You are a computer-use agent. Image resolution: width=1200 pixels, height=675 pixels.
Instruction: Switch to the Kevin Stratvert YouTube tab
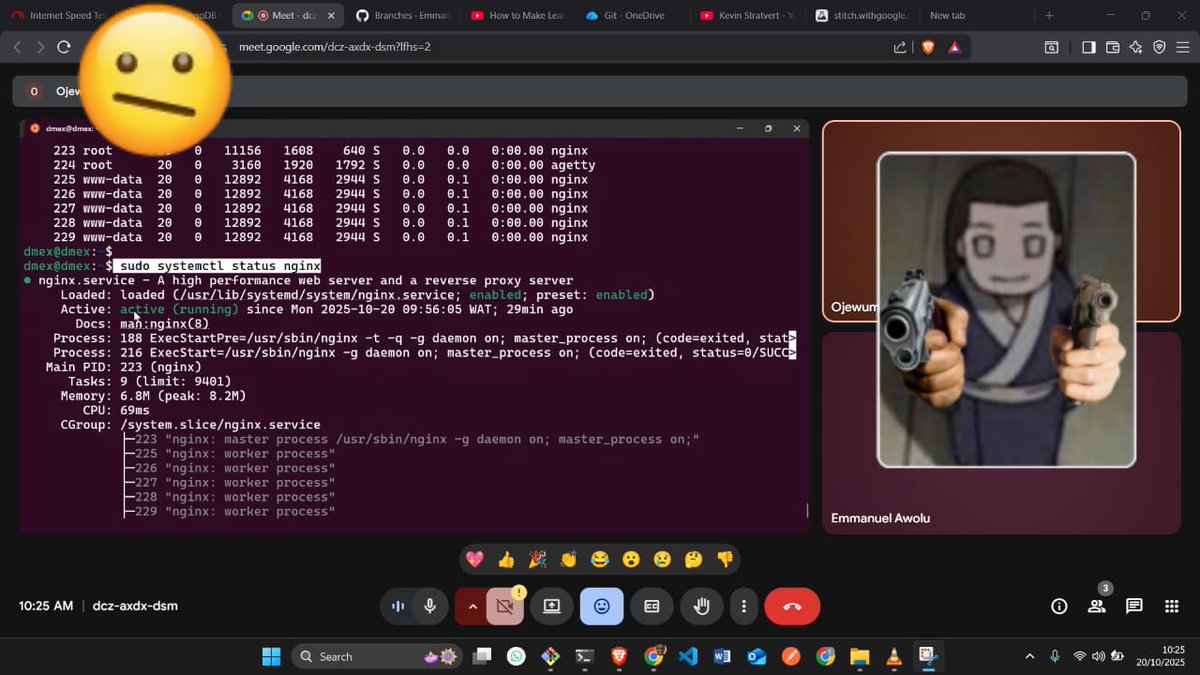[749, 15]
